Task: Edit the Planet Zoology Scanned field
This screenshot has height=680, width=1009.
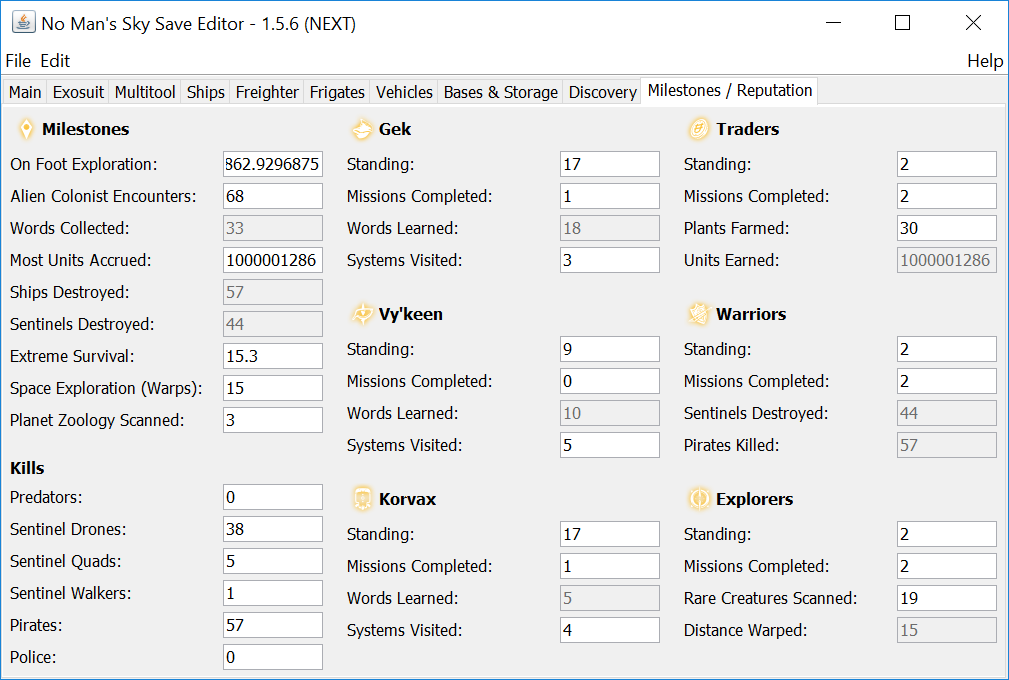Action: [x=273, y=420]
